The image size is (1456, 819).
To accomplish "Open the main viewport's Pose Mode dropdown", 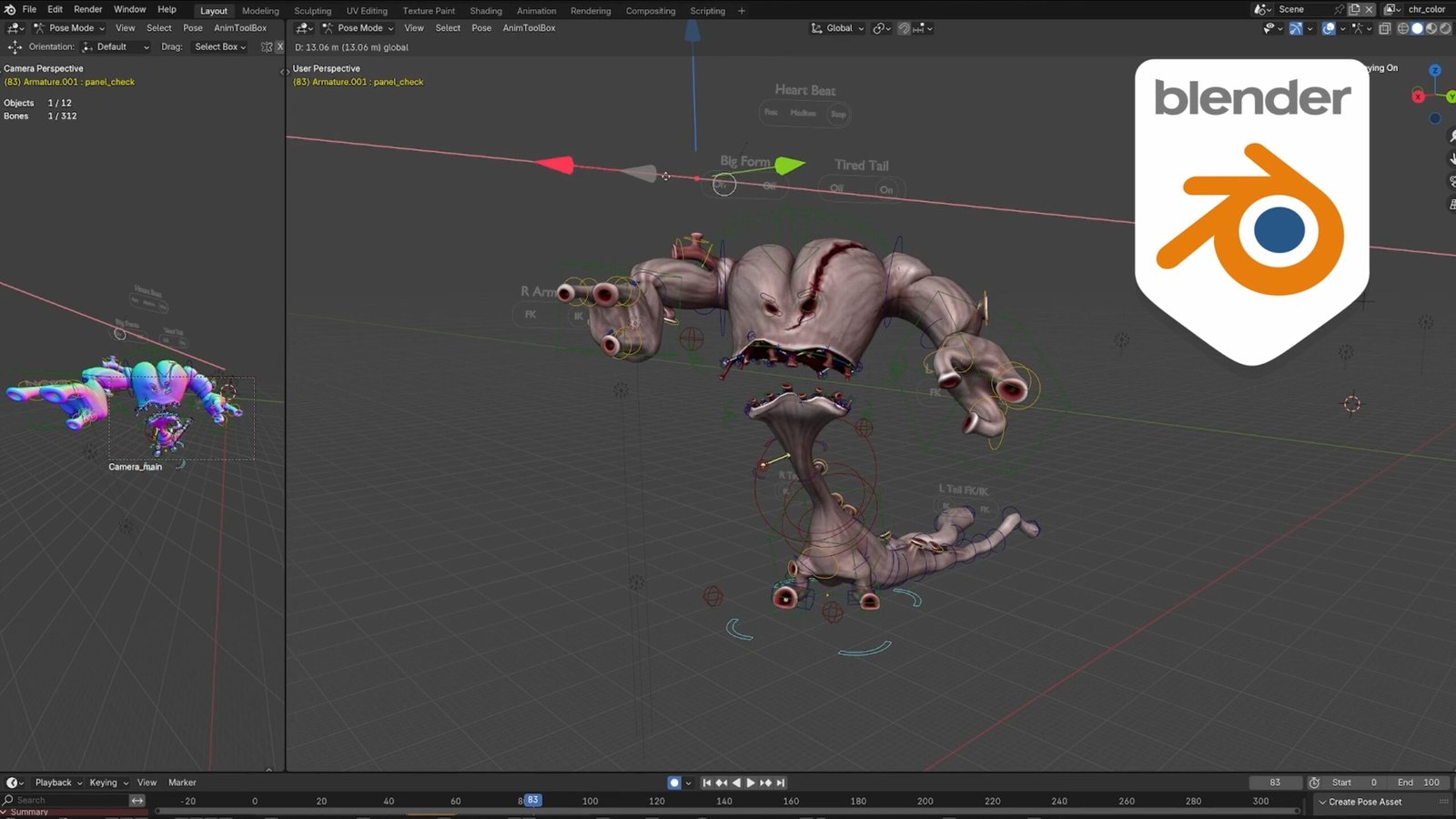I will coord(360,28).
